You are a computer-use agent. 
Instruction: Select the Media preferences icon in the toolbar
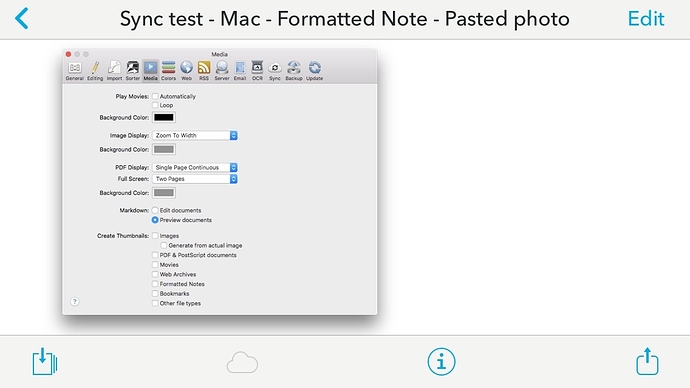point(150,71)
